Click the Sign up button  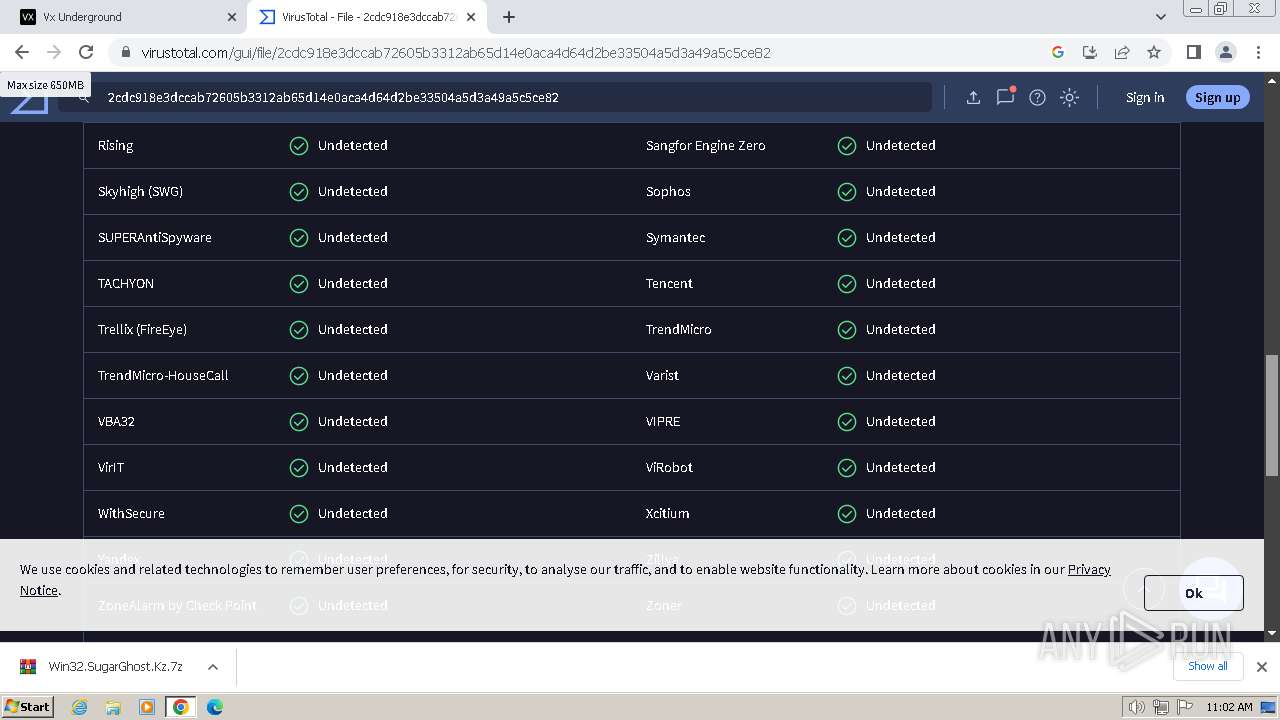point(1217,97)
